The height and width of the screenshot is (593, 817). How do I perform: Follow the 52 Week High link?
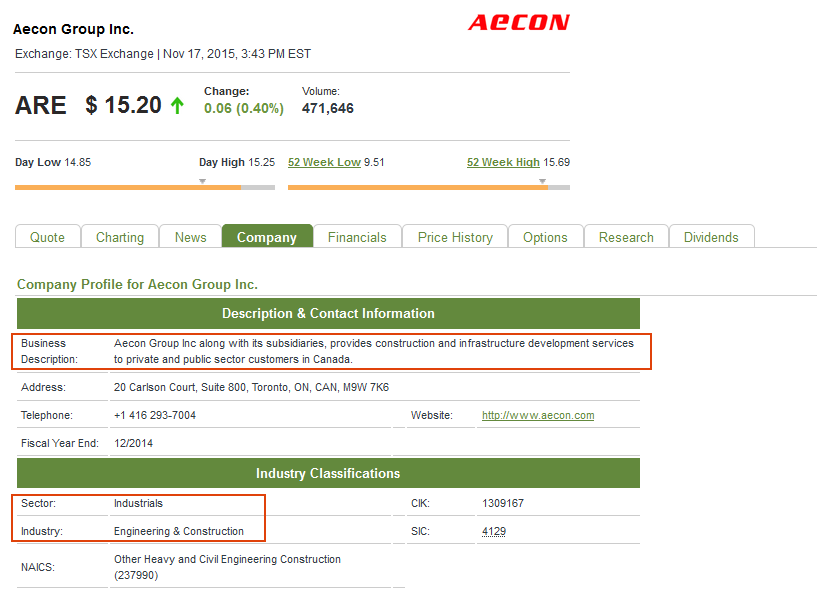click(x=503, y=162)
